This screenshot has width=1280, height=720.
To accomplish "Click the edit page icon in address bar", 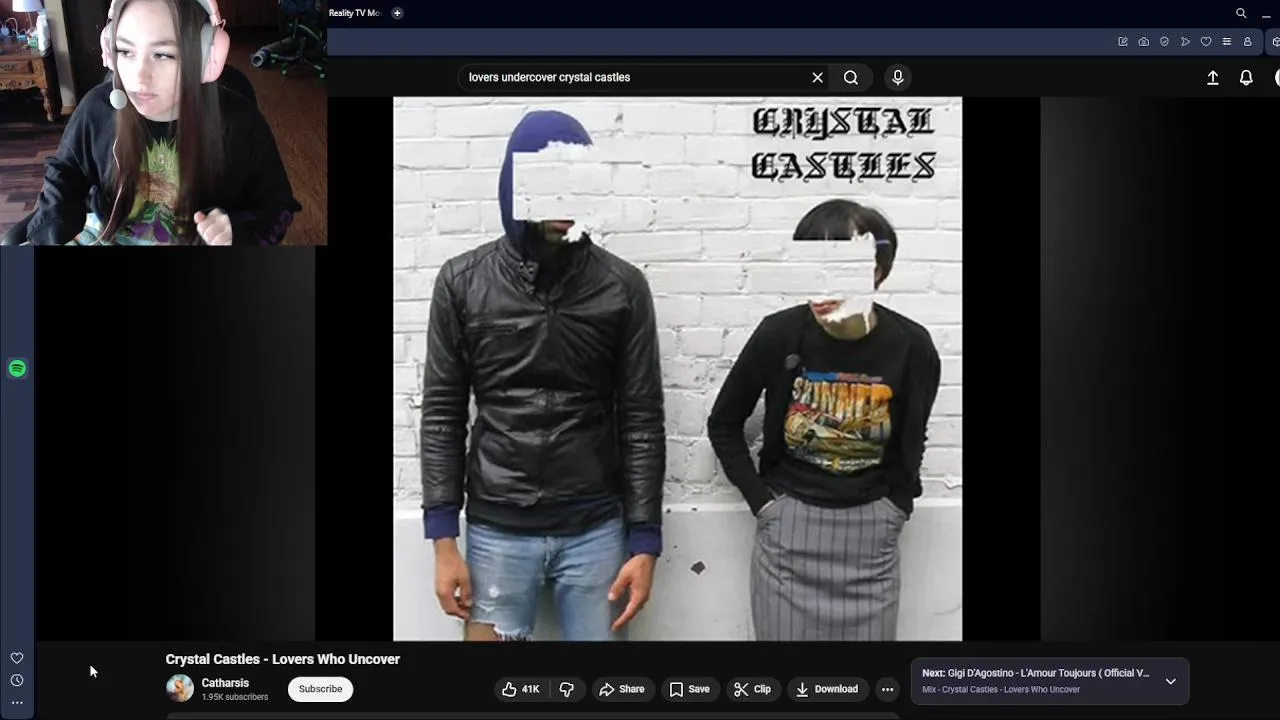I will (1123, 42).
